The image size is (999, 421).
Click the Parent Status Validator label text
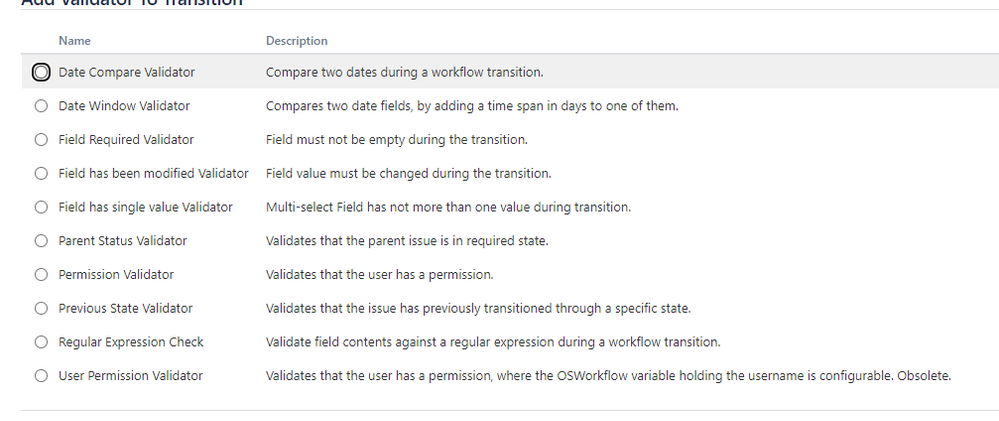(123, 241)
